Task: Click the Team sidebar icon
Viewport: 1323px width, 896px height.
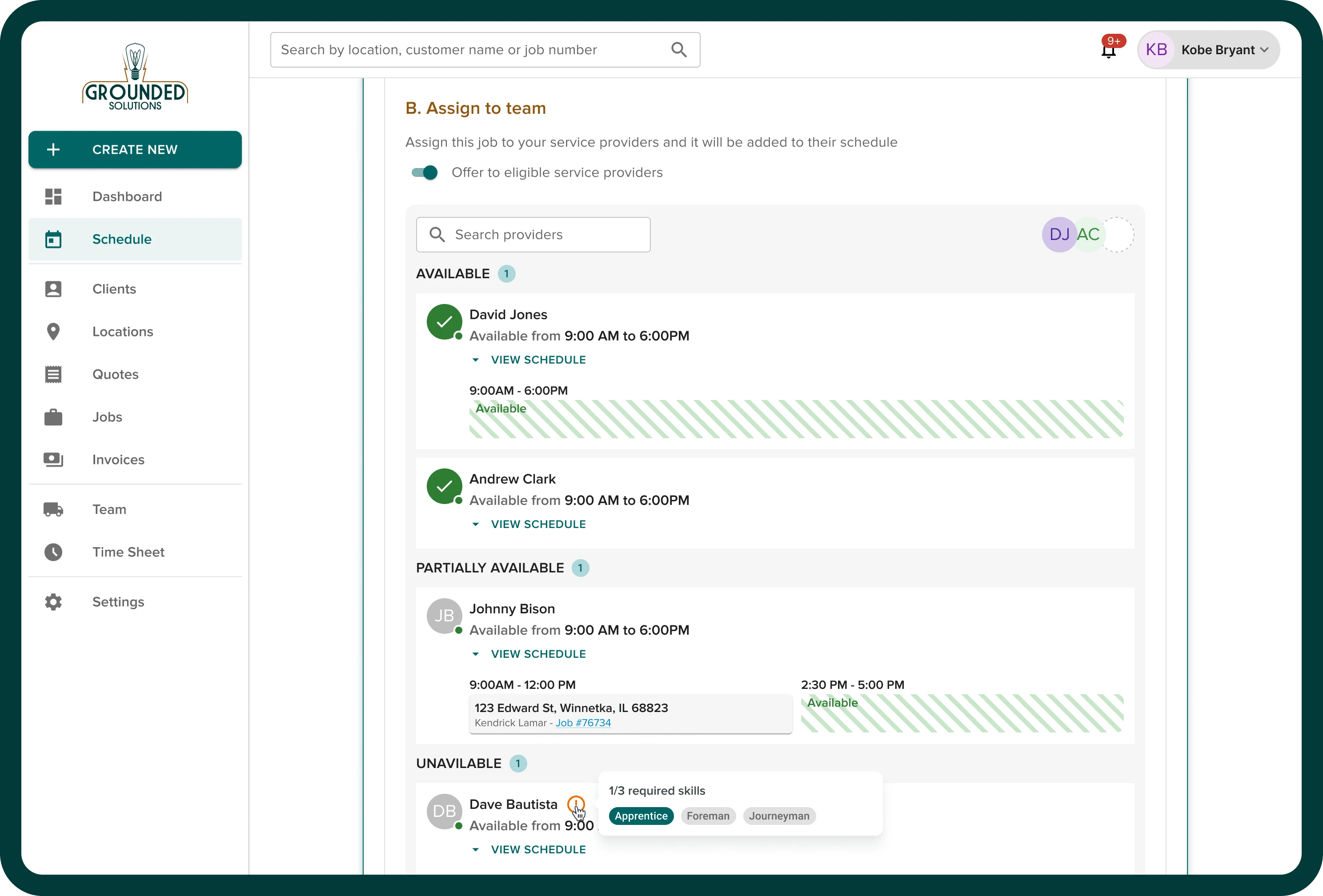Action: coord(53,509)
